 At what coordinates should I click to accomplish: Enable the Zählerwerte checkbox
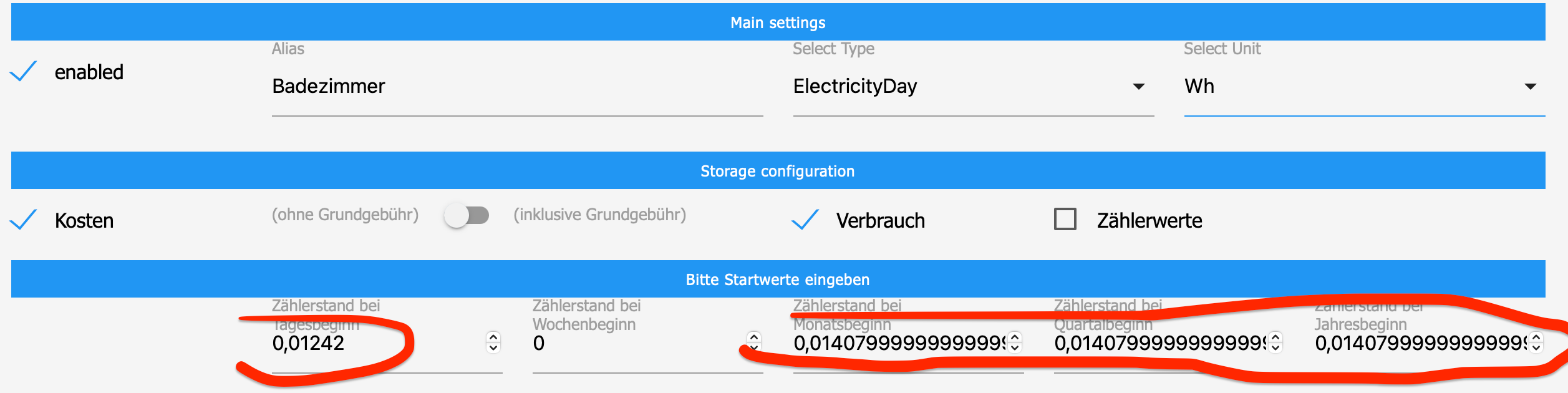[x=1065, y=220]
